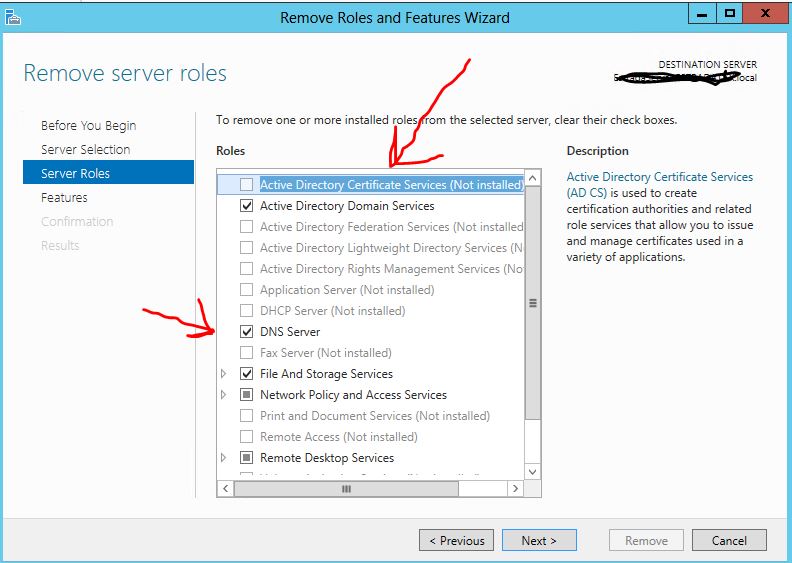792x563 pixels.
Task: Select the Server Roles step
Action: pos(108,173)
